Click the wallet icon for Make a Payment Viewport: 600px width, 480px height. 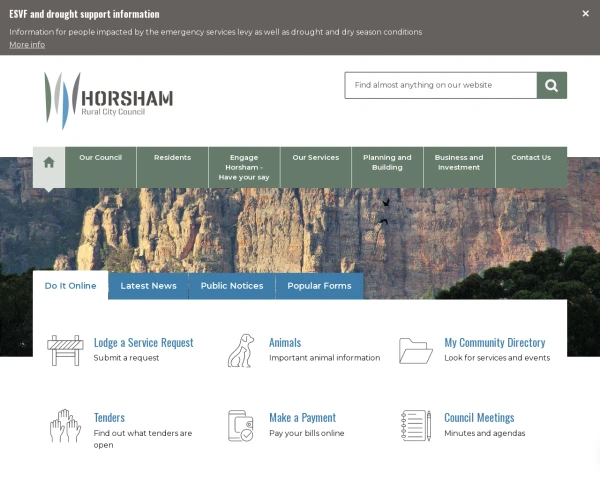click(241, 425)
